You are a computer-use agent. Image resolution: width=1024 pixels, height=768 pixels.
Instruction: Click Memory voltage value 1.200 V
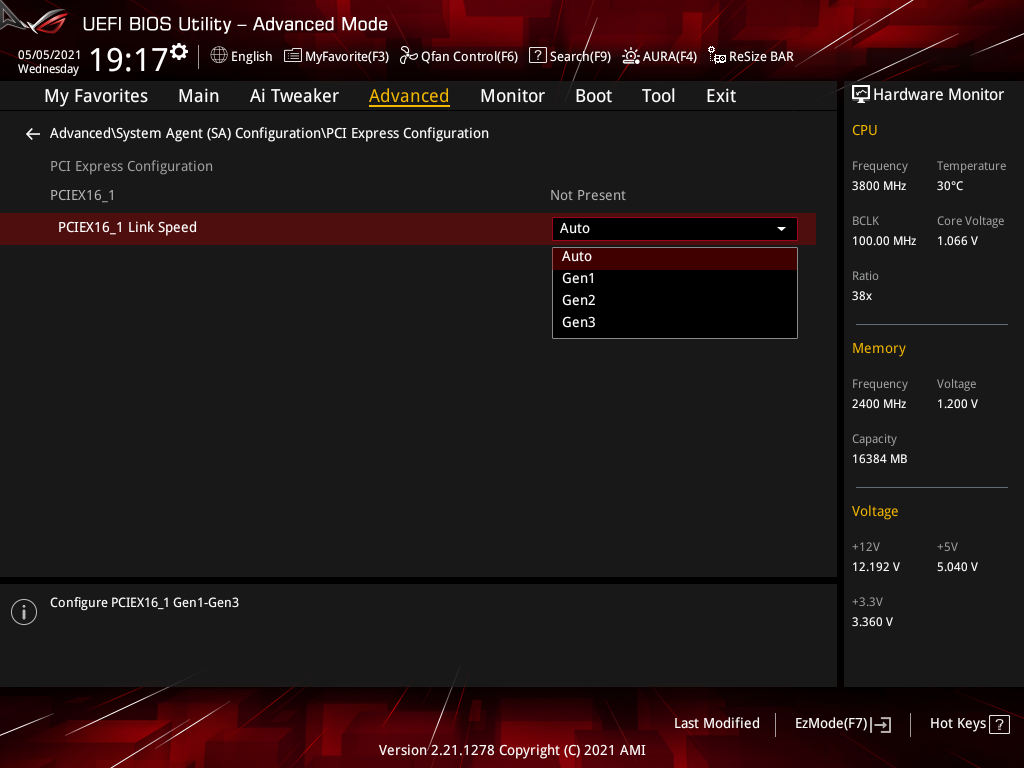(957, 404)
